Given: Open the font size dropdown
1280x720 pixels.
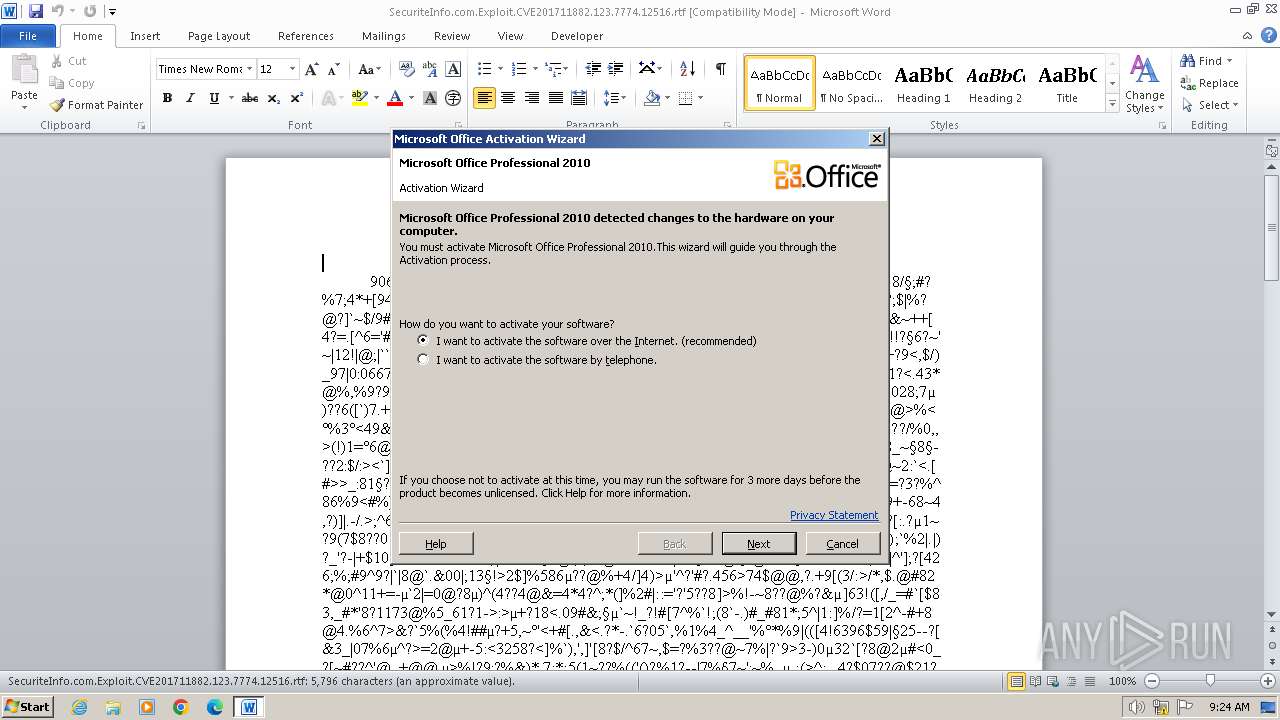Looking at the screenshot, I should pos(292,69).
